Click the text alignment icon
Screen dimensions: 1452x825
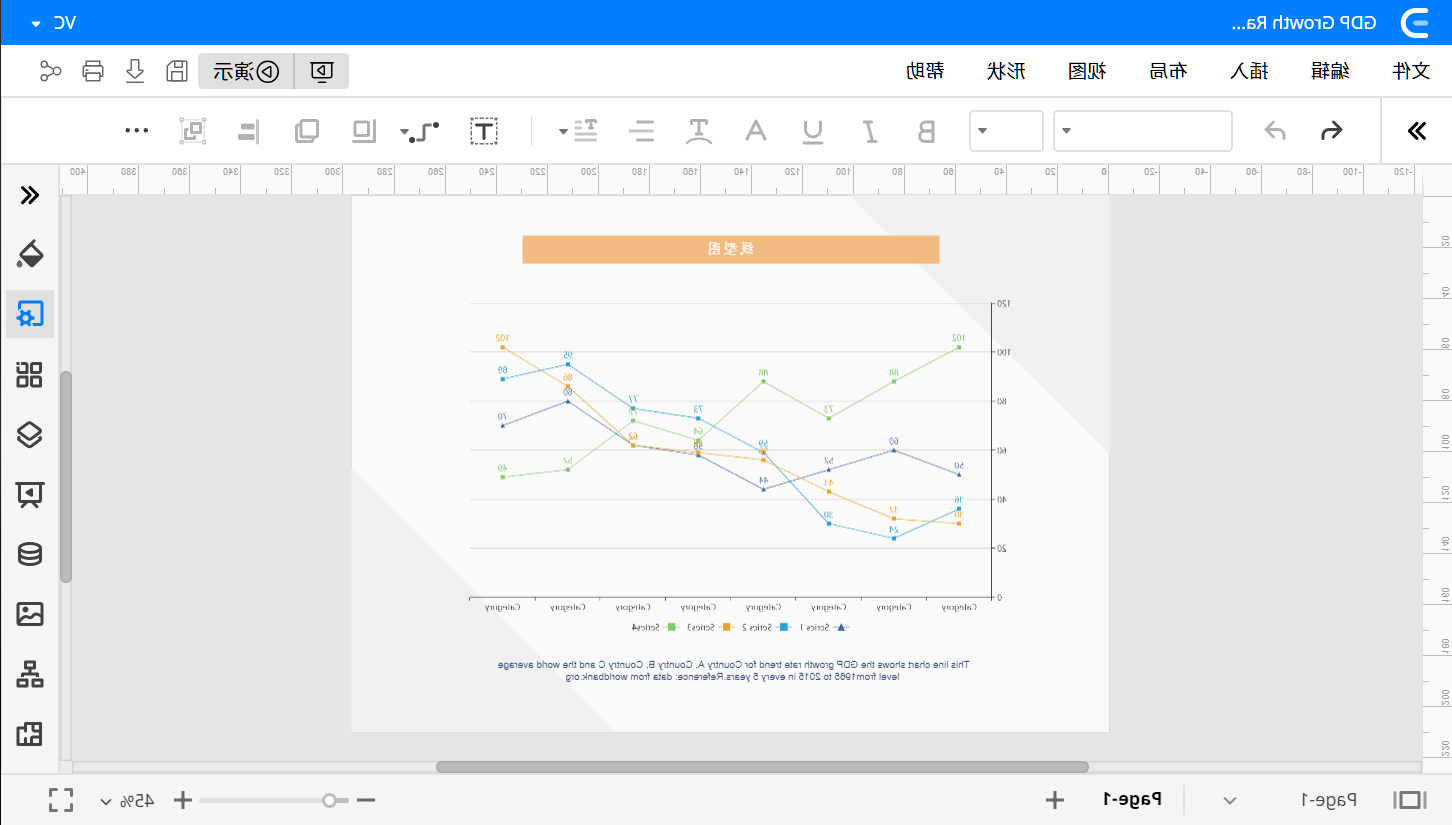(x=641, y=131)
